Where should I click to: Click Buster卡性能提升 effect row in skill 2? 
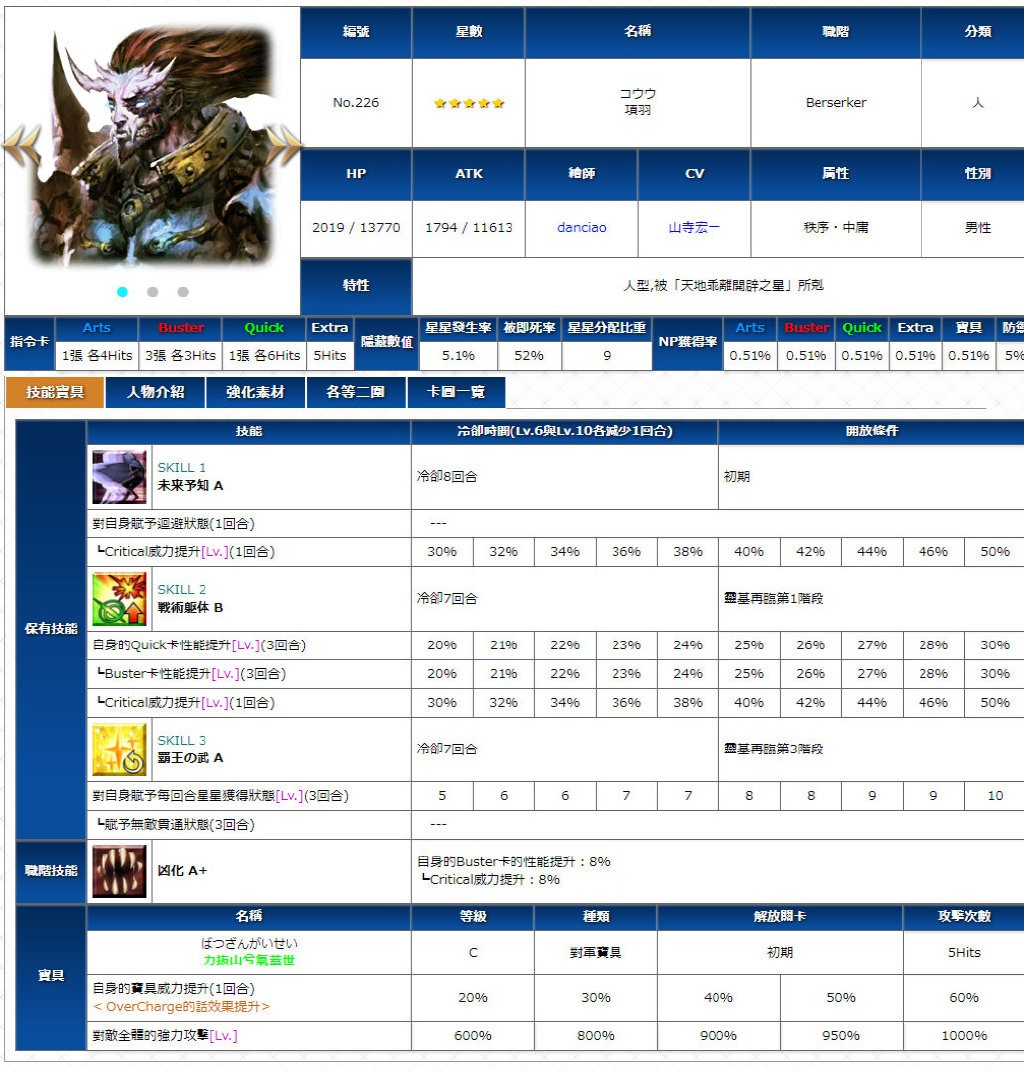(249, 673)
